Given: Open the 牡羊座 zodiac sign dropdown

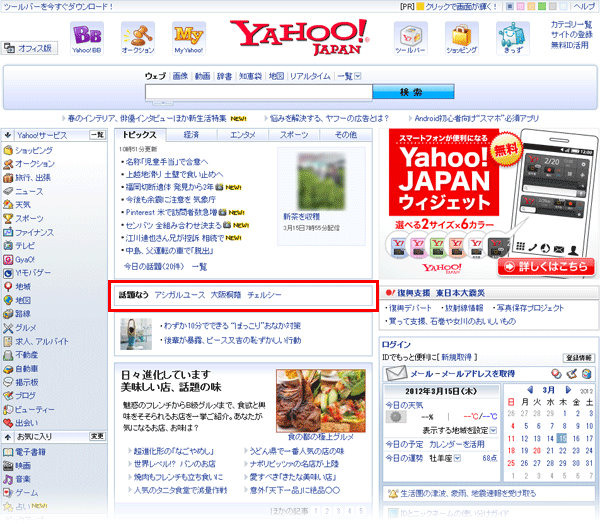Looking at the screenshot, I should pyautogui.click(x=457, y=458).
